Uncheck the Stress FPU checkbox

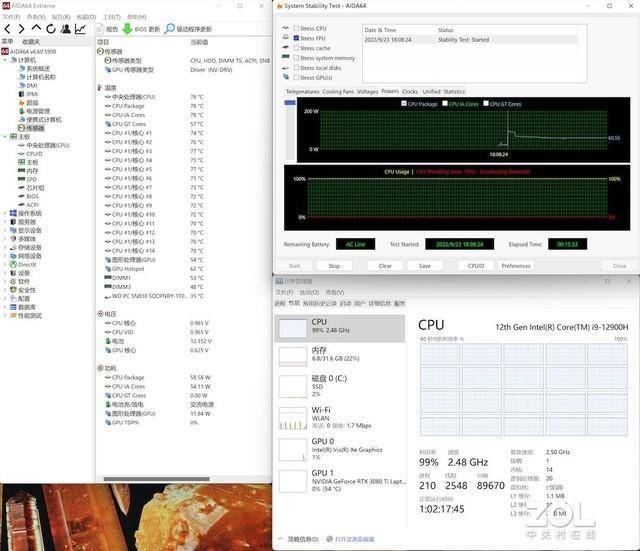point(296,38)
